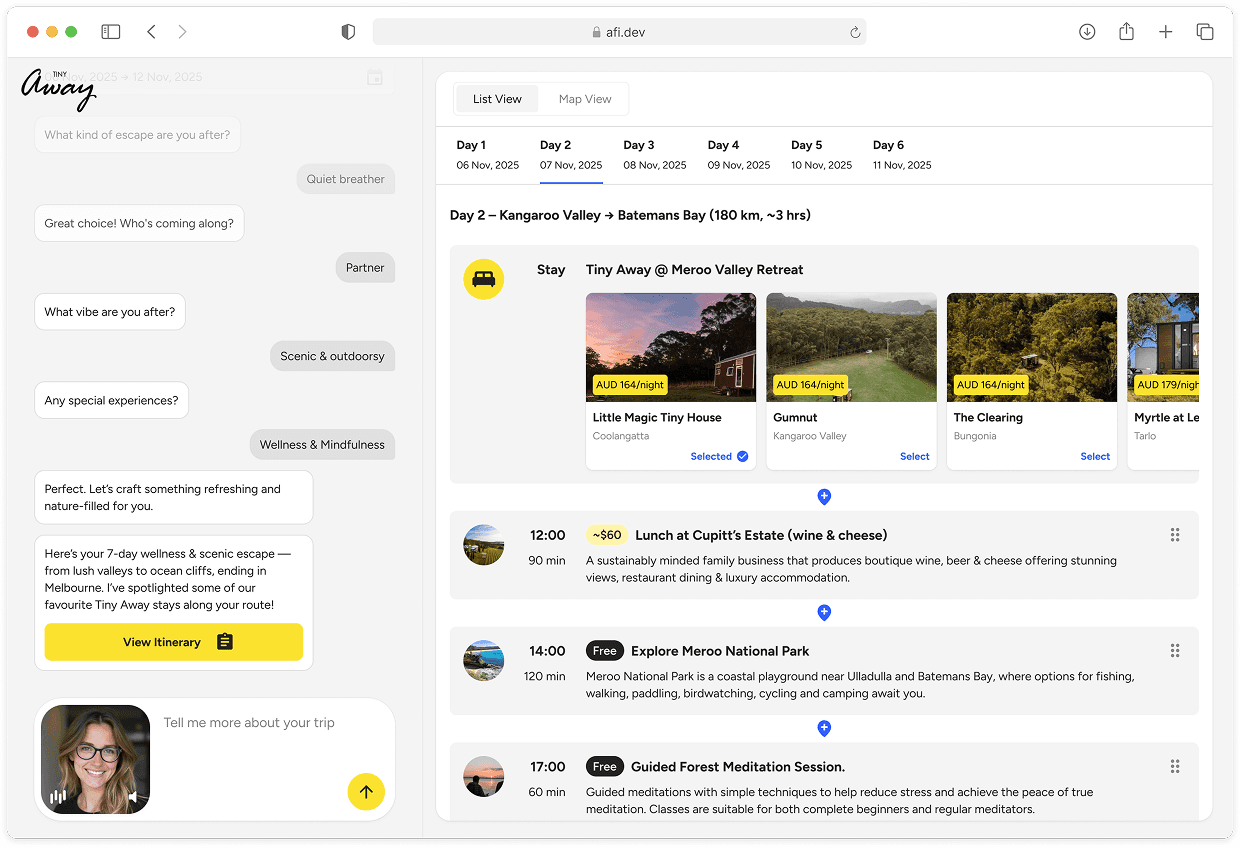Open Little Magic Tiny House photo

click(671, 347)
